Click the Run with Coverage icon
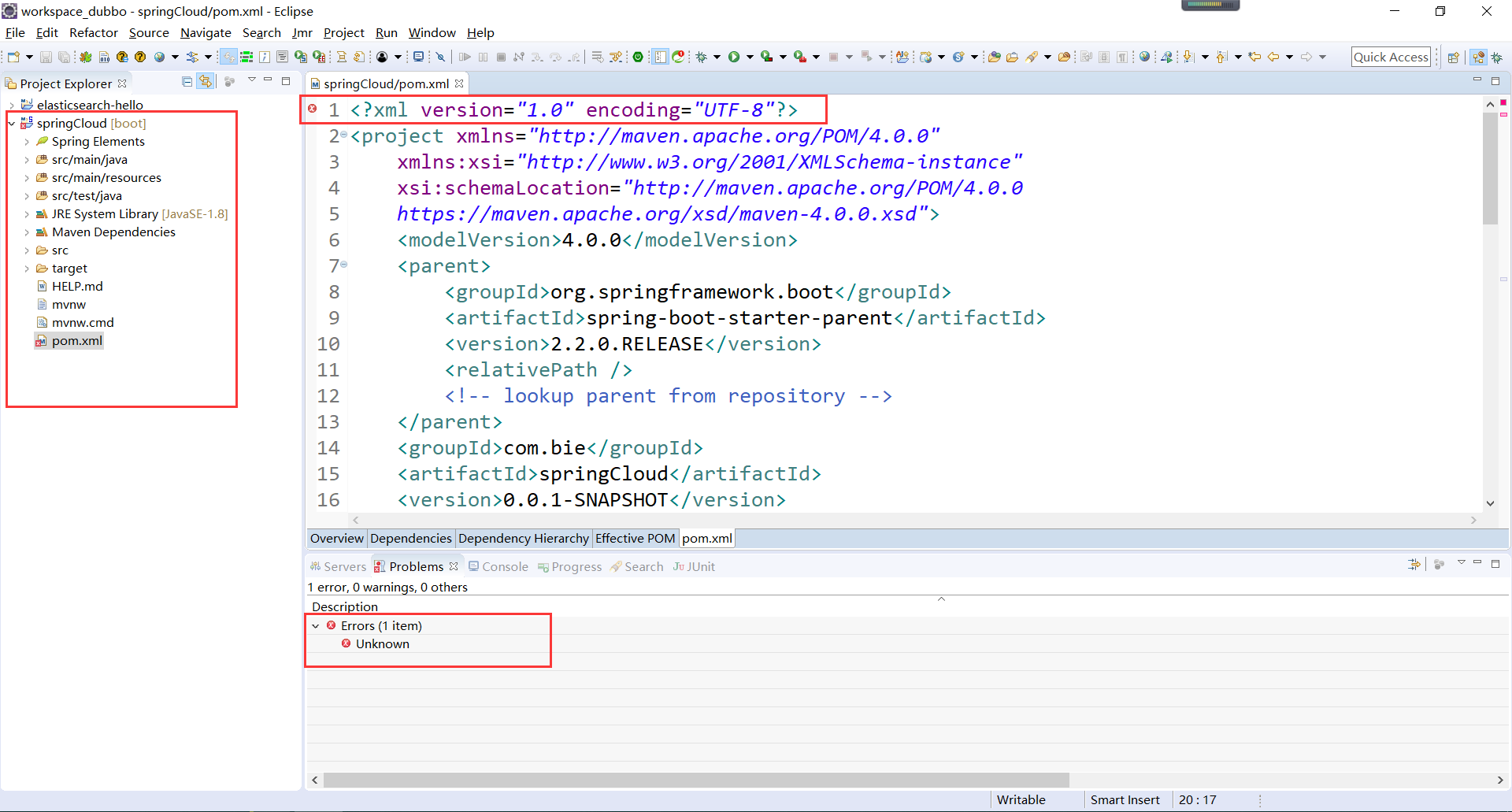Image resolution: width=1512 pixels, height=812 pixels. [x=766, y=57]
